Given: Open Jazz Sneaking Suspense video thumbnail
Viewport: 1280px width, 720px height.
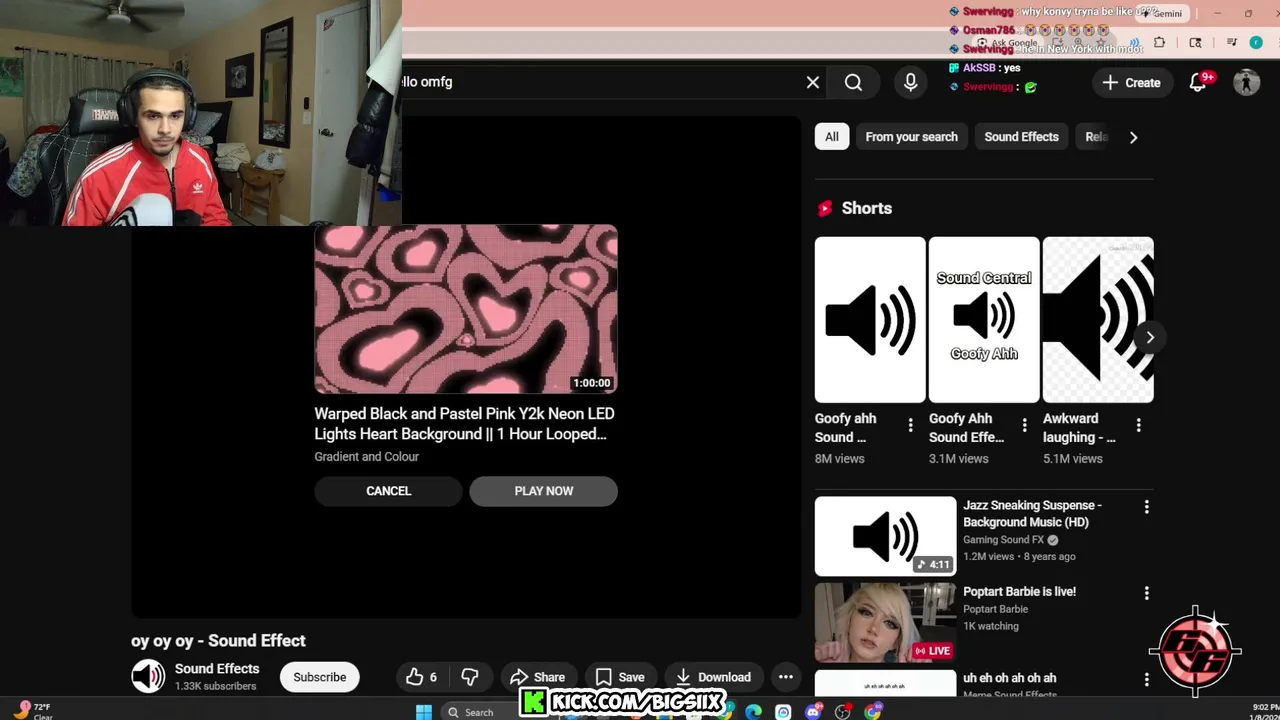Looking at the screenshot, I should [885, 536].
